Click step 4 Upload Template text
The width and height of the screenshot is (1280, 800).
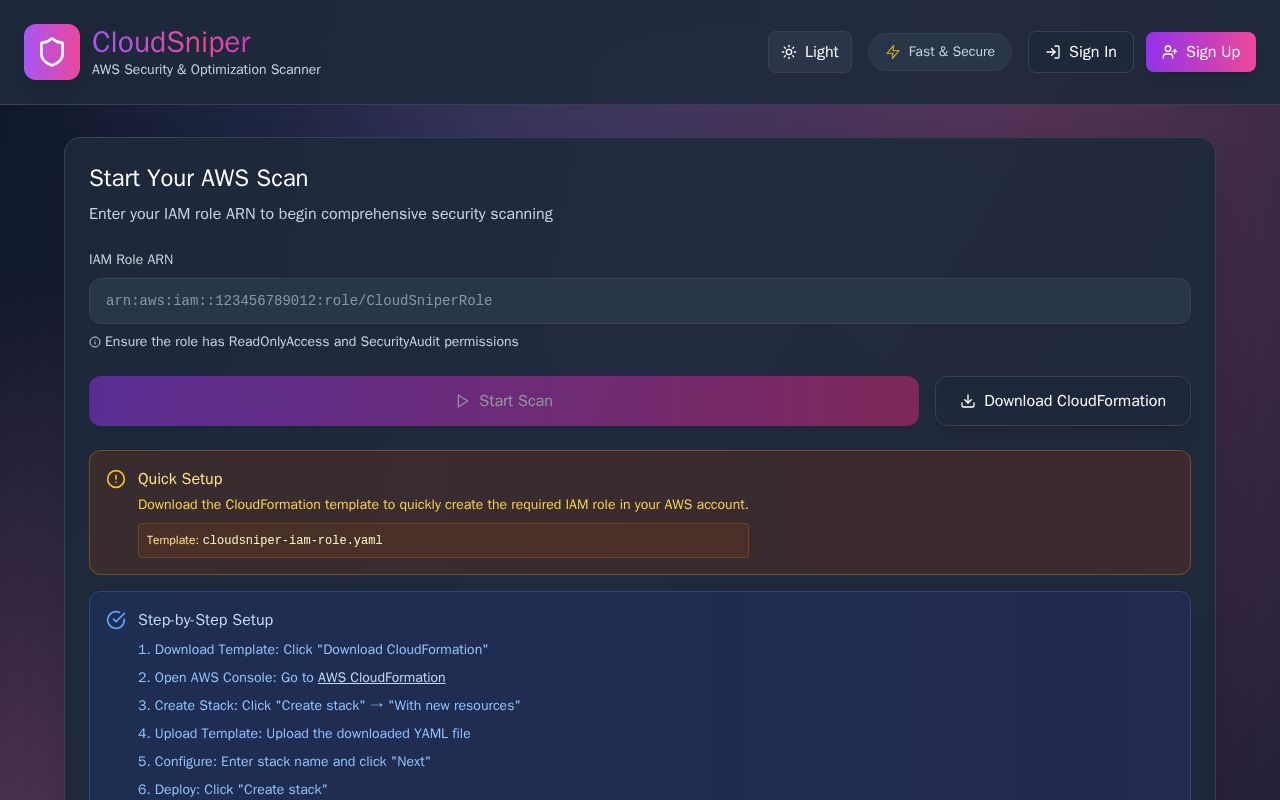(304, 734)
